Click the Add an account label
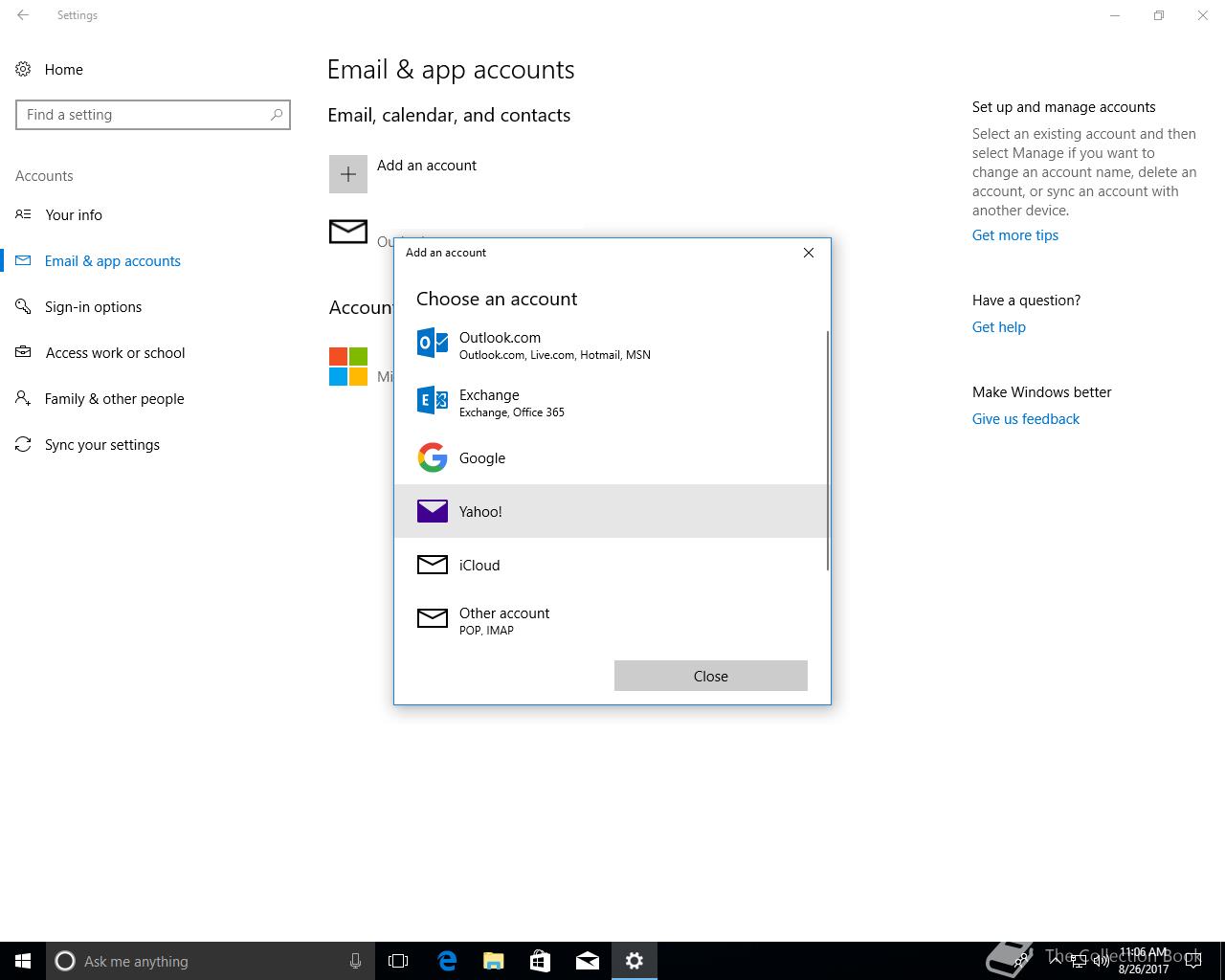This screenshot has width=1225, height=980. click(x=427, y=166)
